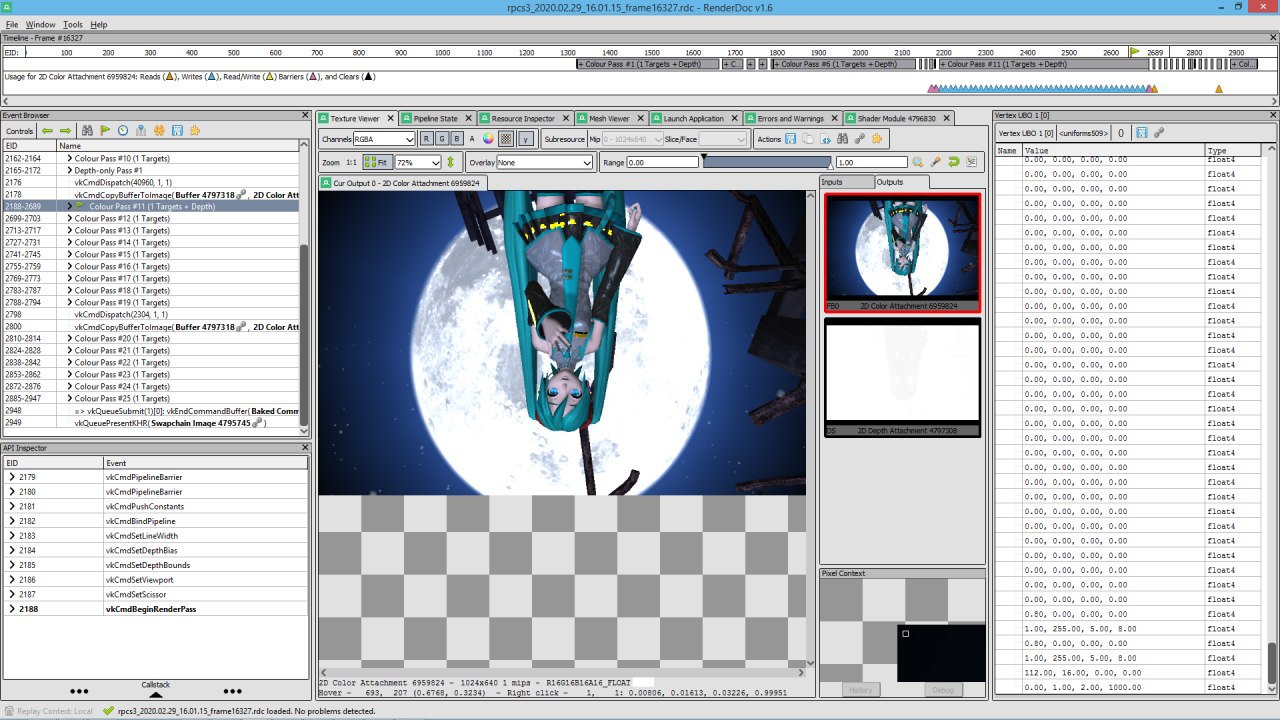Toggle the B blue channel button

click(x=457, y=139)
